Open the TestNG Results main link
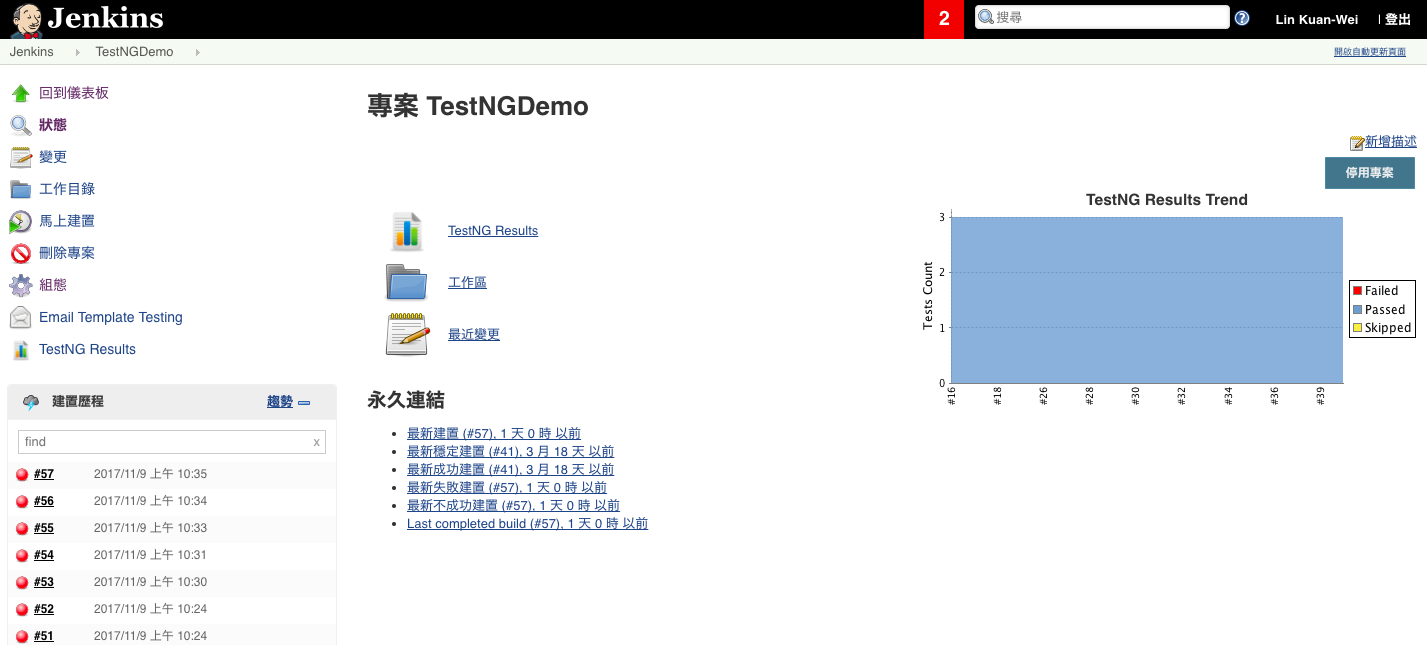The image size is (1427, 645). 493,230
